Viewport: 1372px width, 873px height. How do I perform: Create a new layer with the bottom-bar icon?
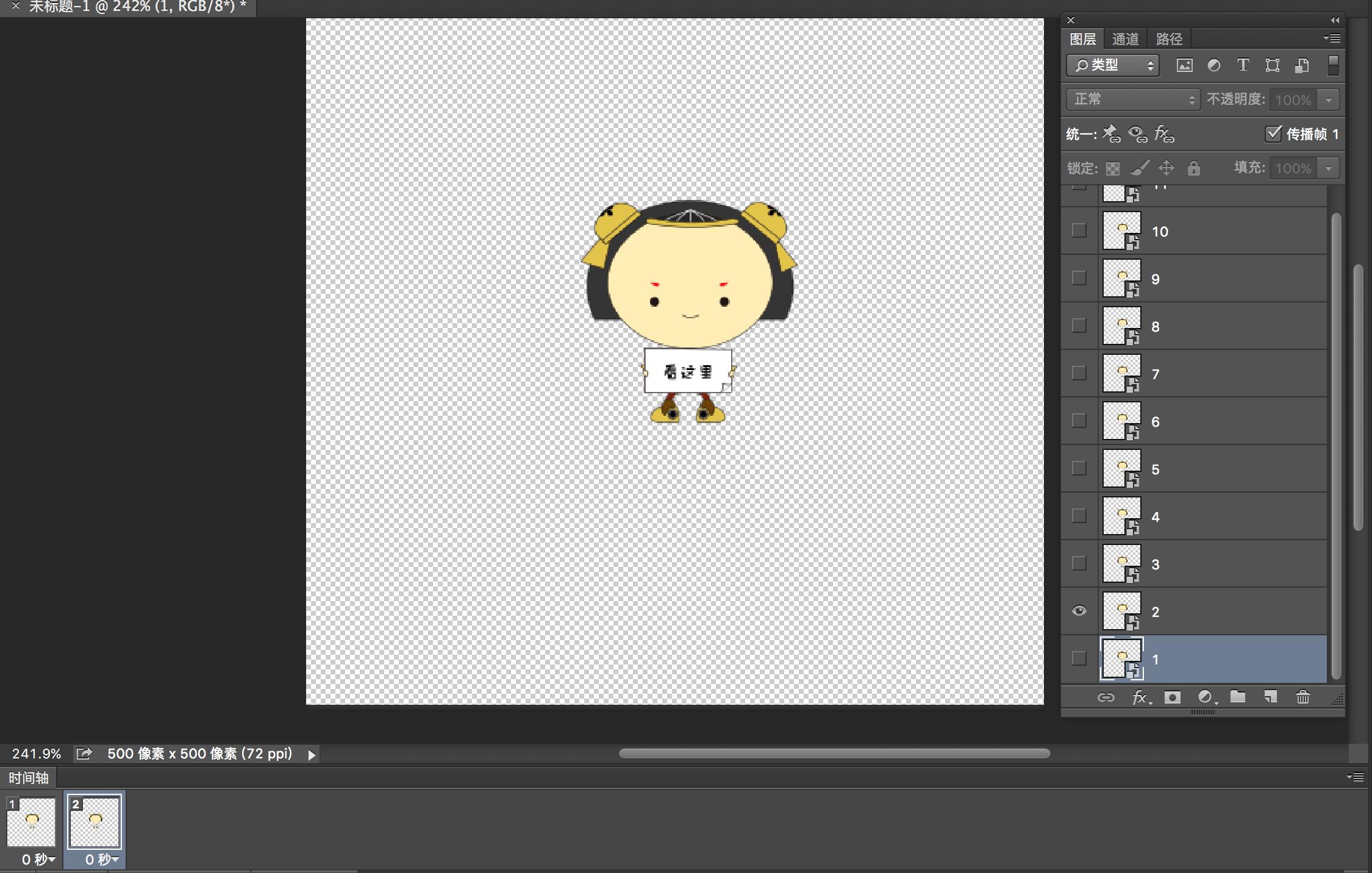click(1270, 697)
